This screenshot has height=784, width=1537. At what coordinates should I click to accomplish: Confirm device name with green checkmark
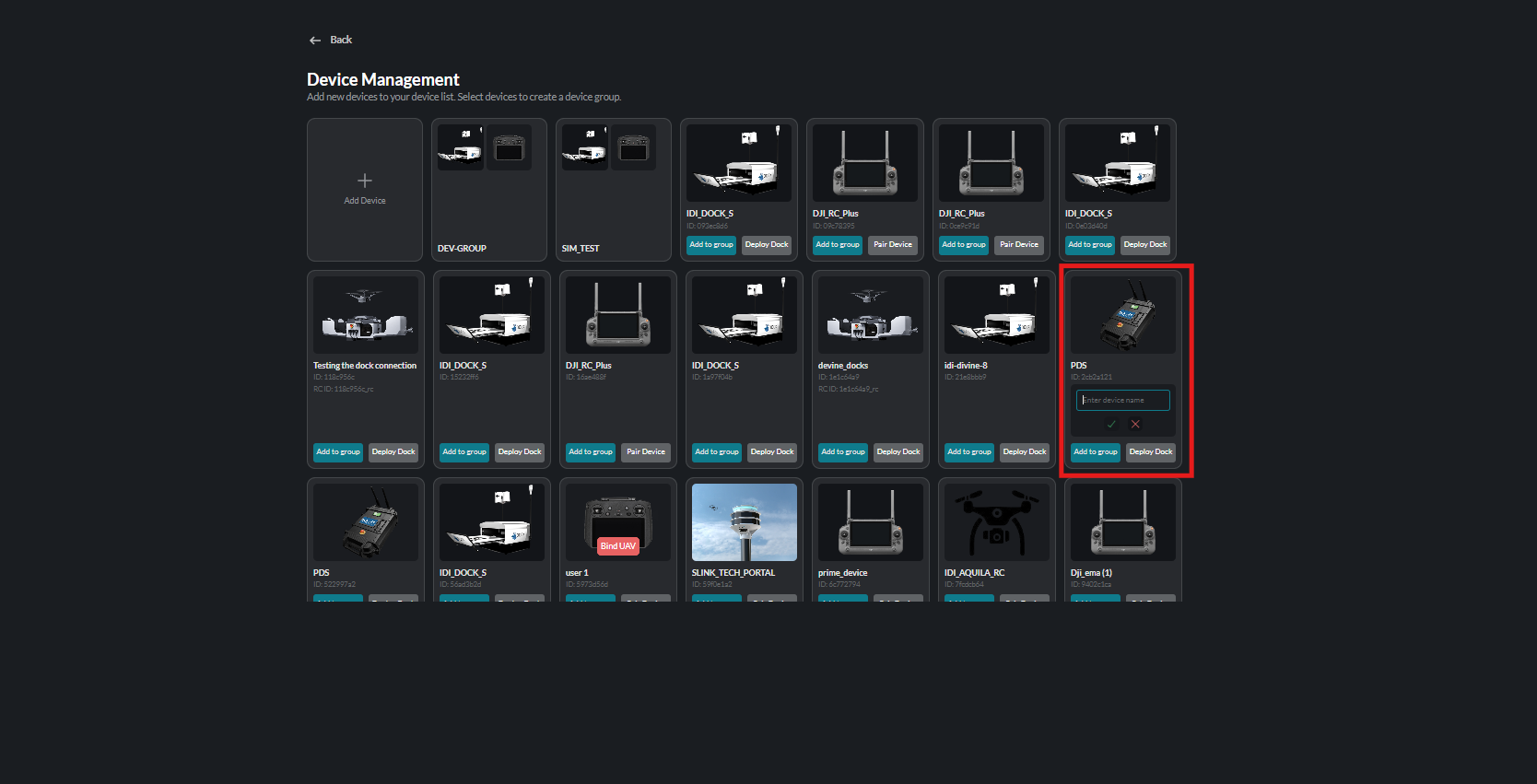tap(1111, 424)
